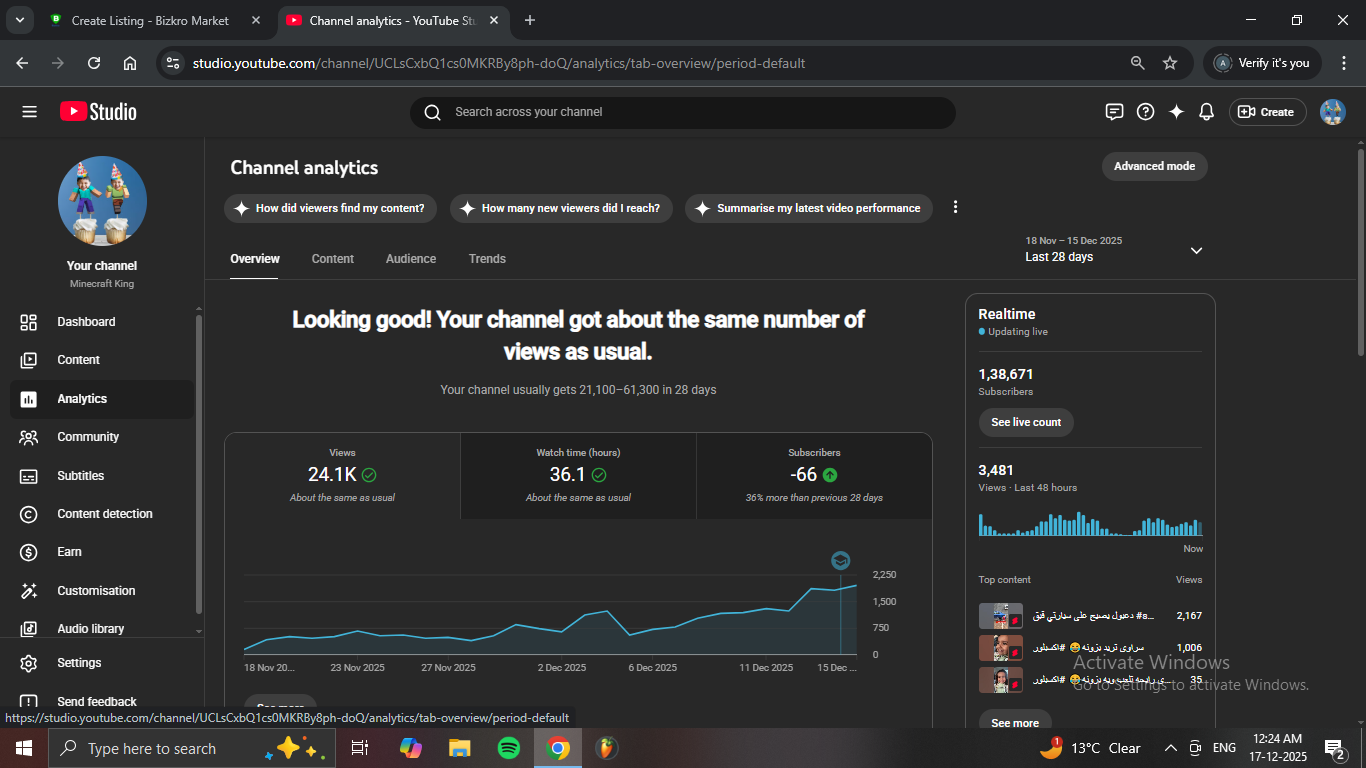Open Audio library from the sidebar

point(90,629)
